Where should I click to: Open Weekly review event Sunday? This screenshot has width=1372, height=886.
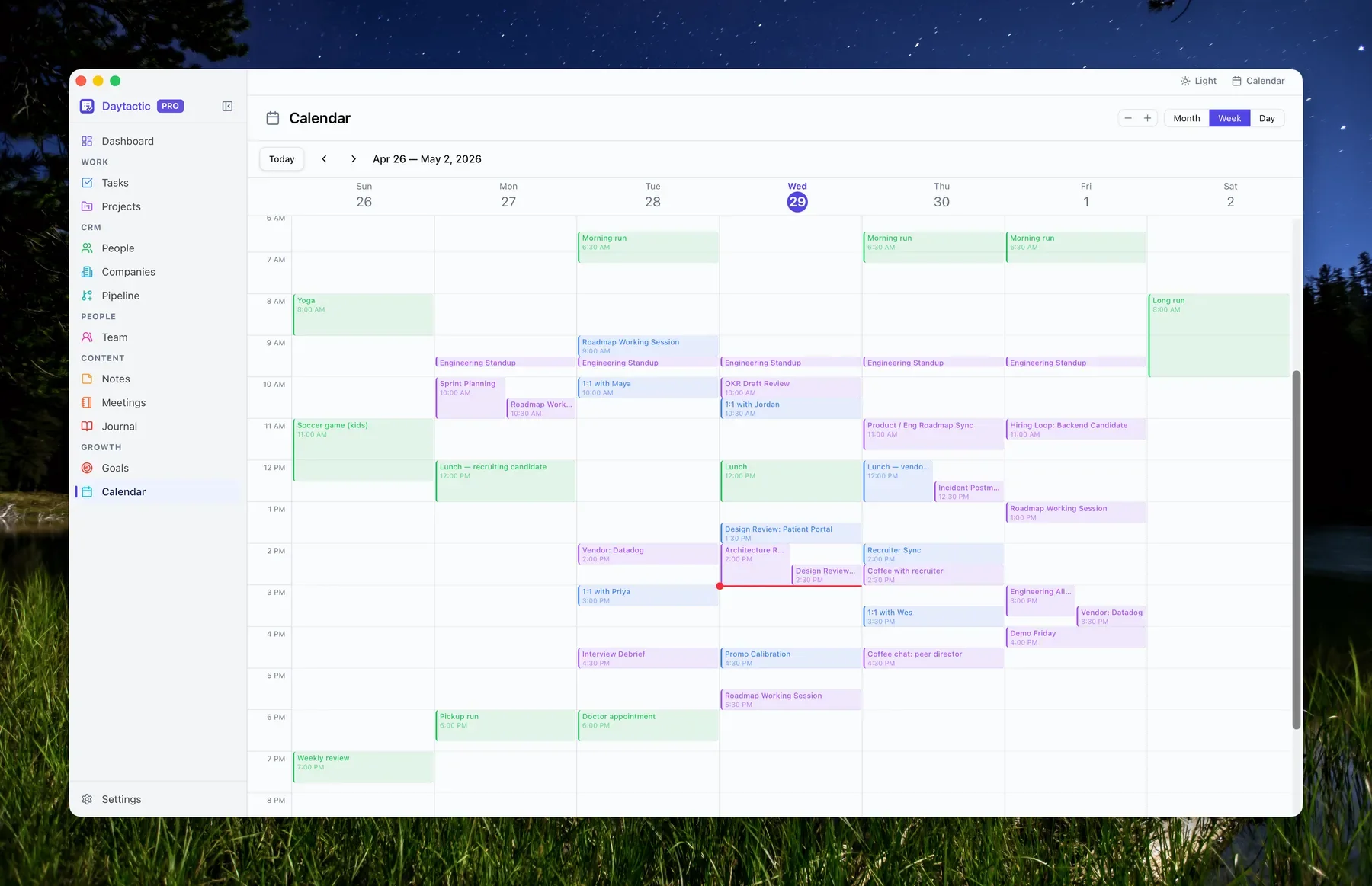(364, 767)
